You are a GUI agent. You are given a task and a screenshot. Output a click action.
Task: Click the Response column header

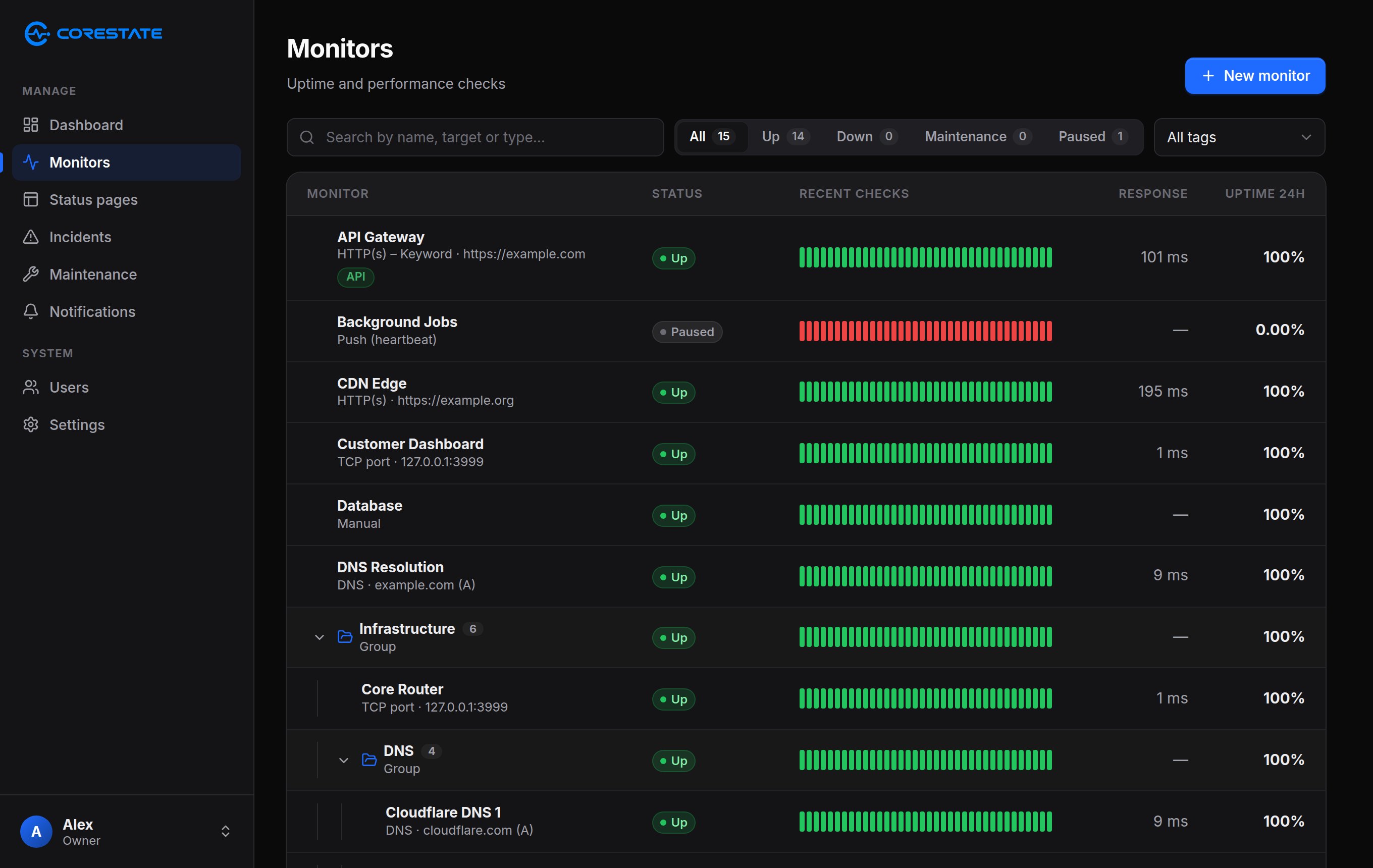coord(1153,194)
